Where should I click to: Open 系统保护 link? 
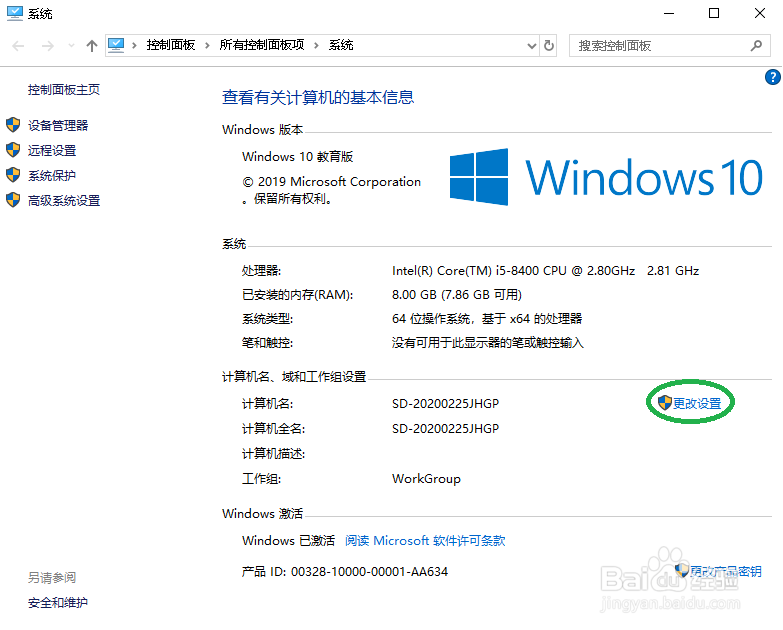51,175
